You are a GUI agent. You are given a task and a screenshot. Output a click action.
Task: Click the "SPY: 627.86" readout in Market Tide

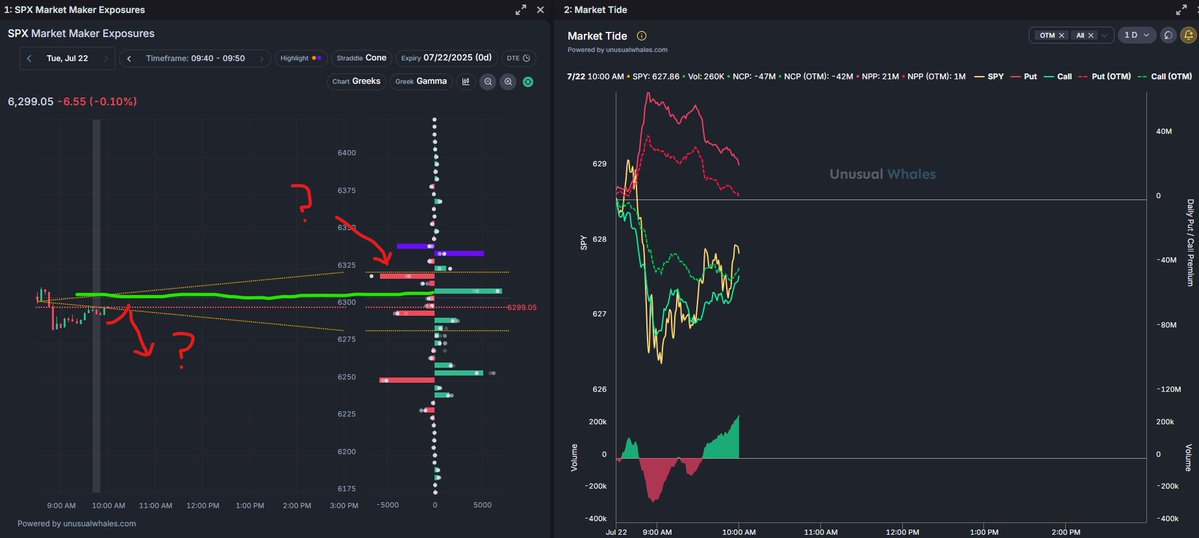(x=657, y=77)
